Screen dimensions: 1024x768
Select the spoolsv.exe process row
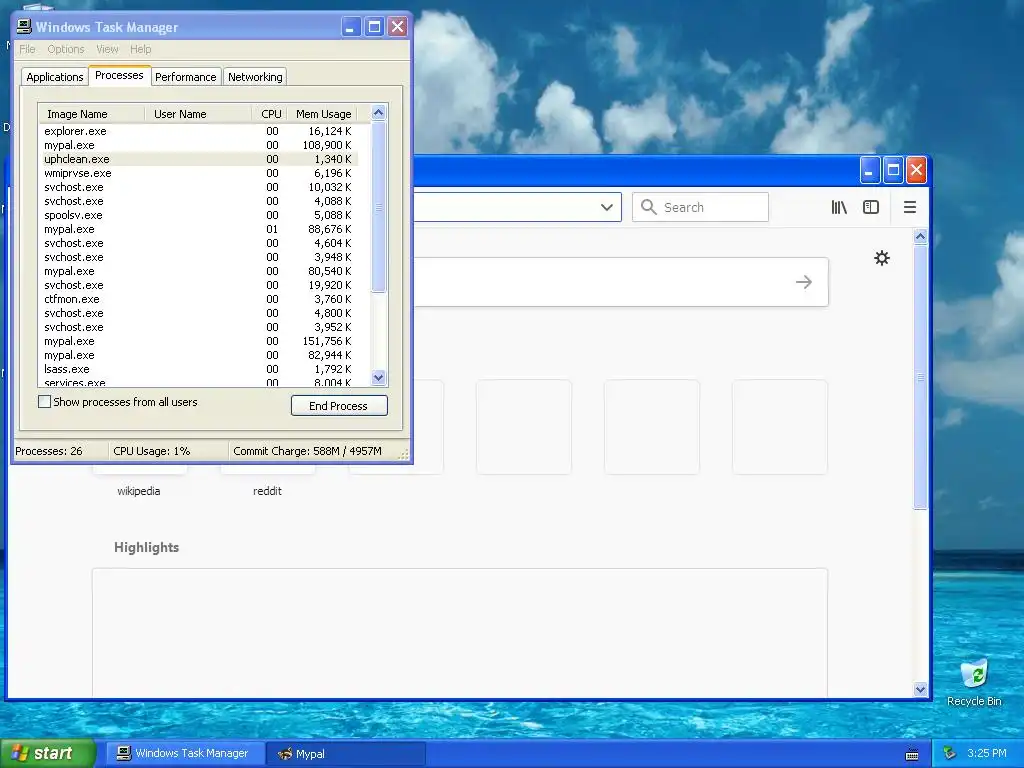[x=198, y=215]
